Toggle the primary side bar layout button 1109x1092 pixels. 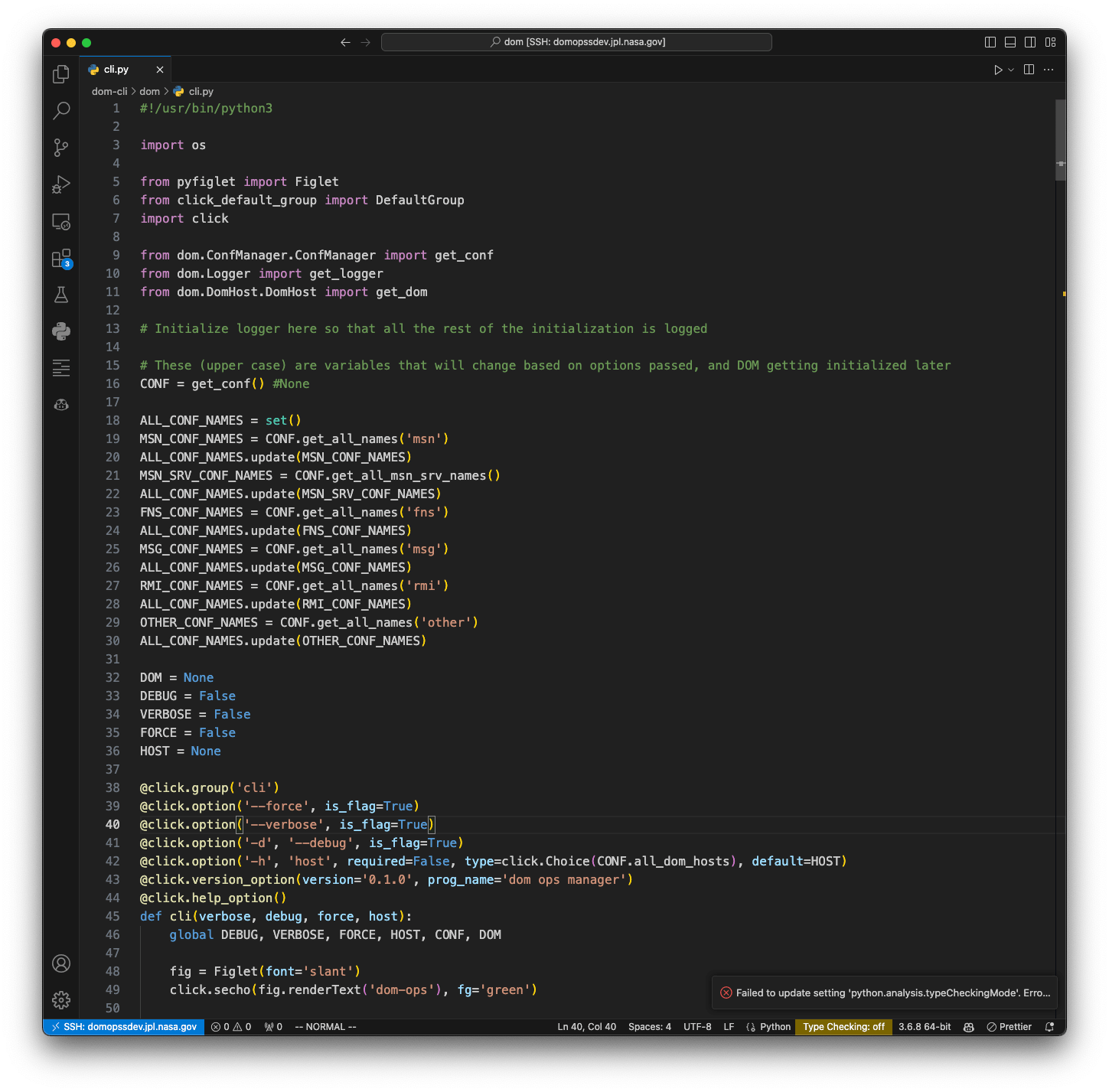[990, 42]
